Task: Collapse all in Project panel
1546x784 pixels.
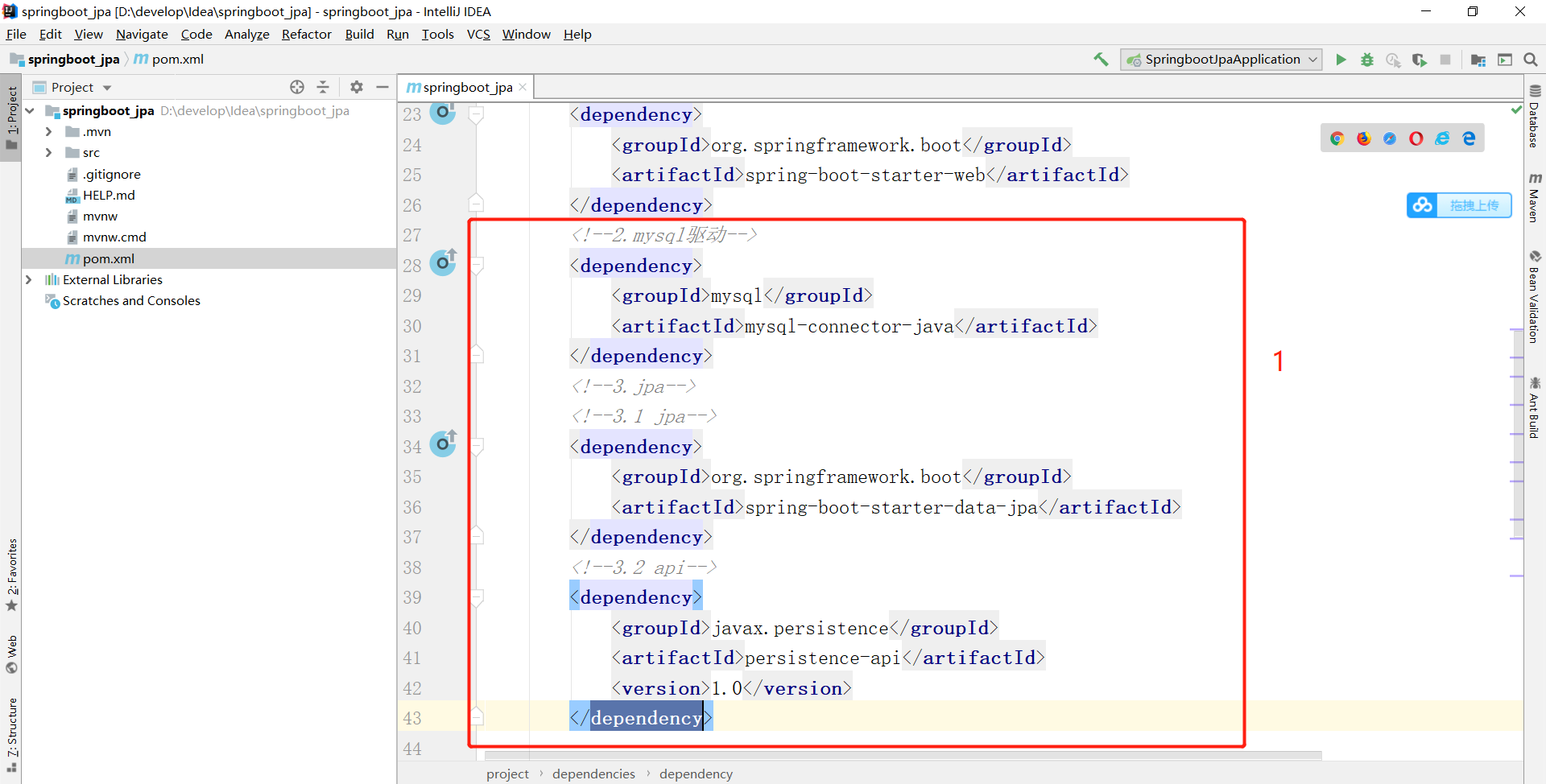Action: 323,87
